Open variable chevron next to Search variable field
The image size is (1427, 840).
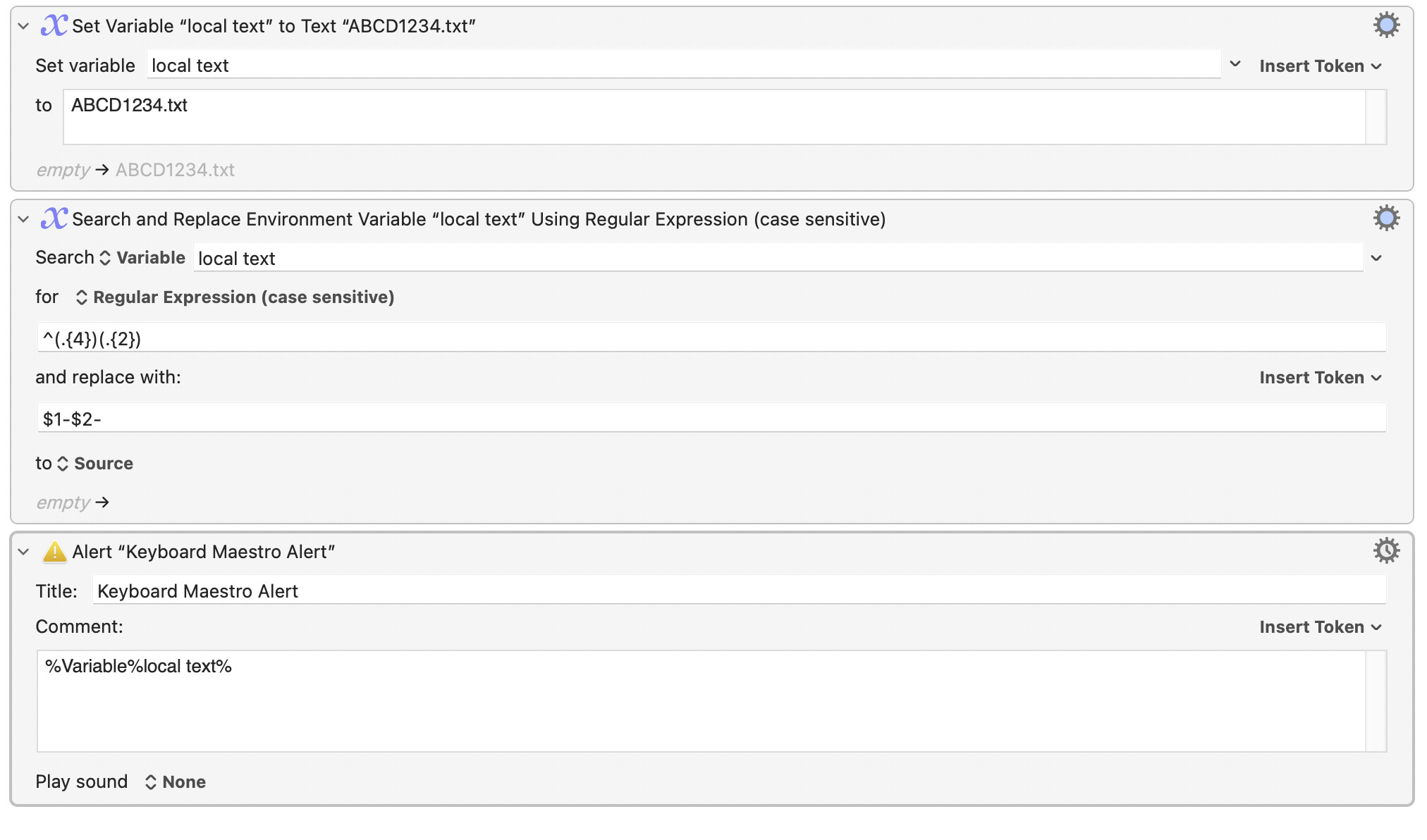pyautogui.click(x=1376, y=259)
